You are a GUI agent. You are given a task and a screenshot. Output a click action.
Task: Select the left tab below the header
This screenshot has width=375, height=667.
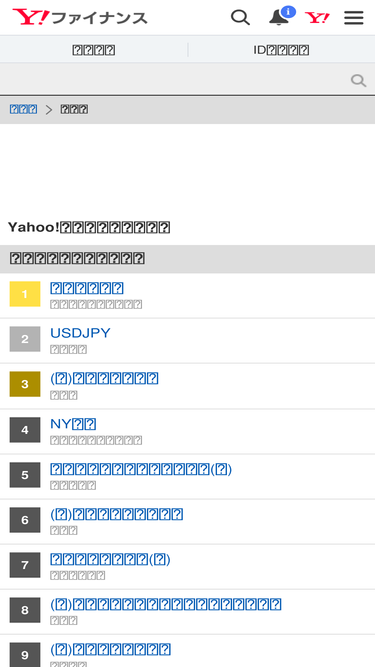[x=94, y=50]
